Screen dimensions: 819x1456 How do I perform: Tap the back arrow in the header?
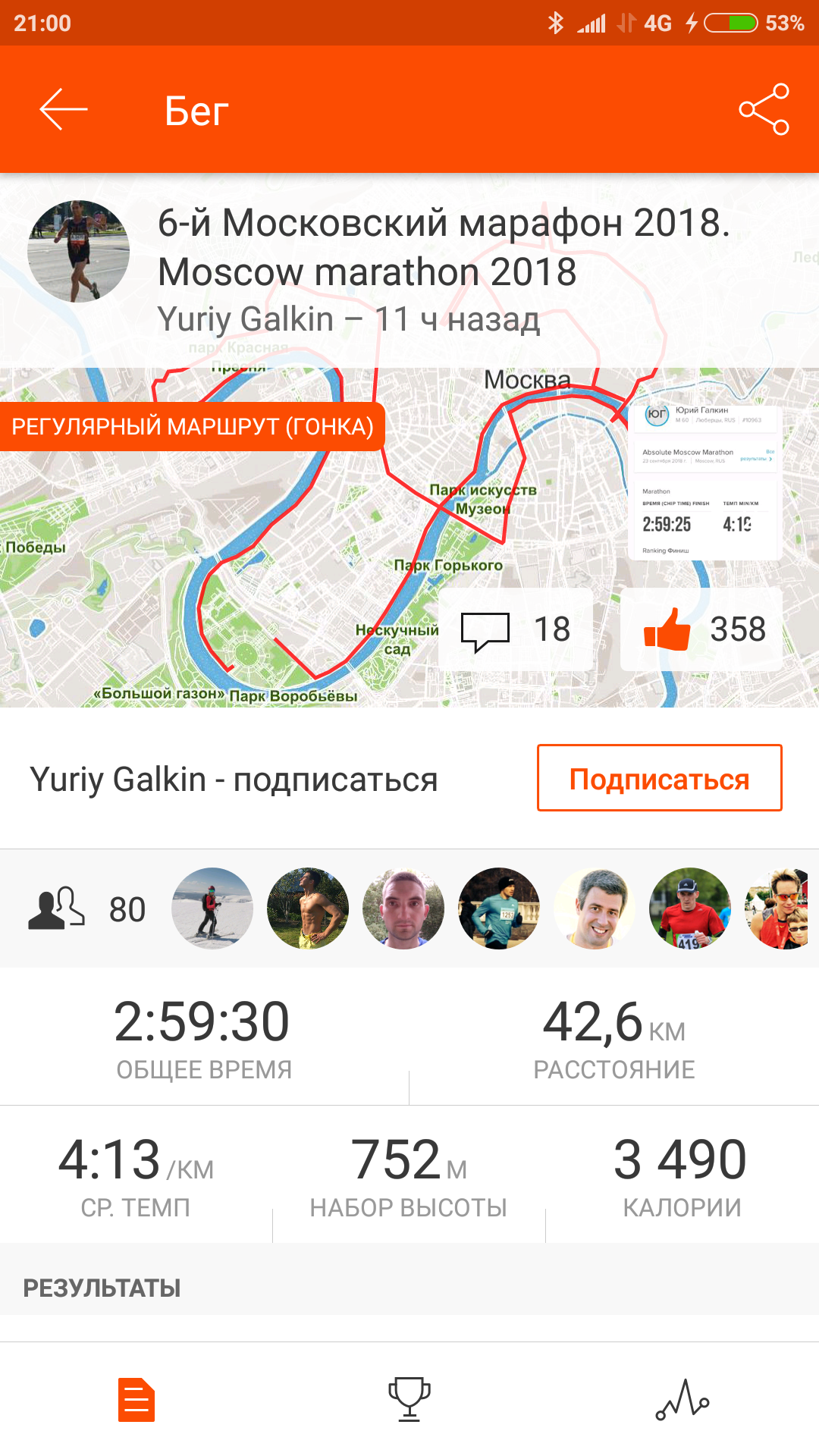point(64,109)
